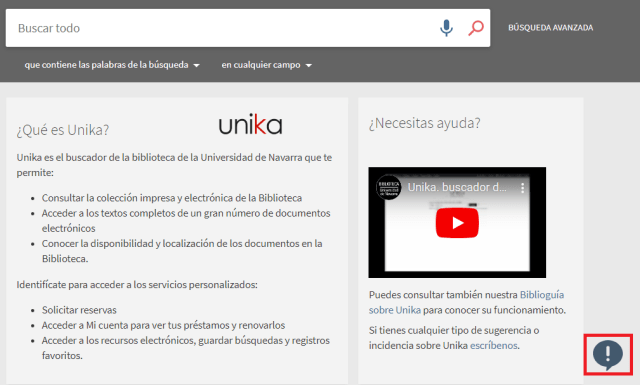Click the video title 'Unika. buscador d...'
Screen dimensions: 640x385
pos(457,187)
